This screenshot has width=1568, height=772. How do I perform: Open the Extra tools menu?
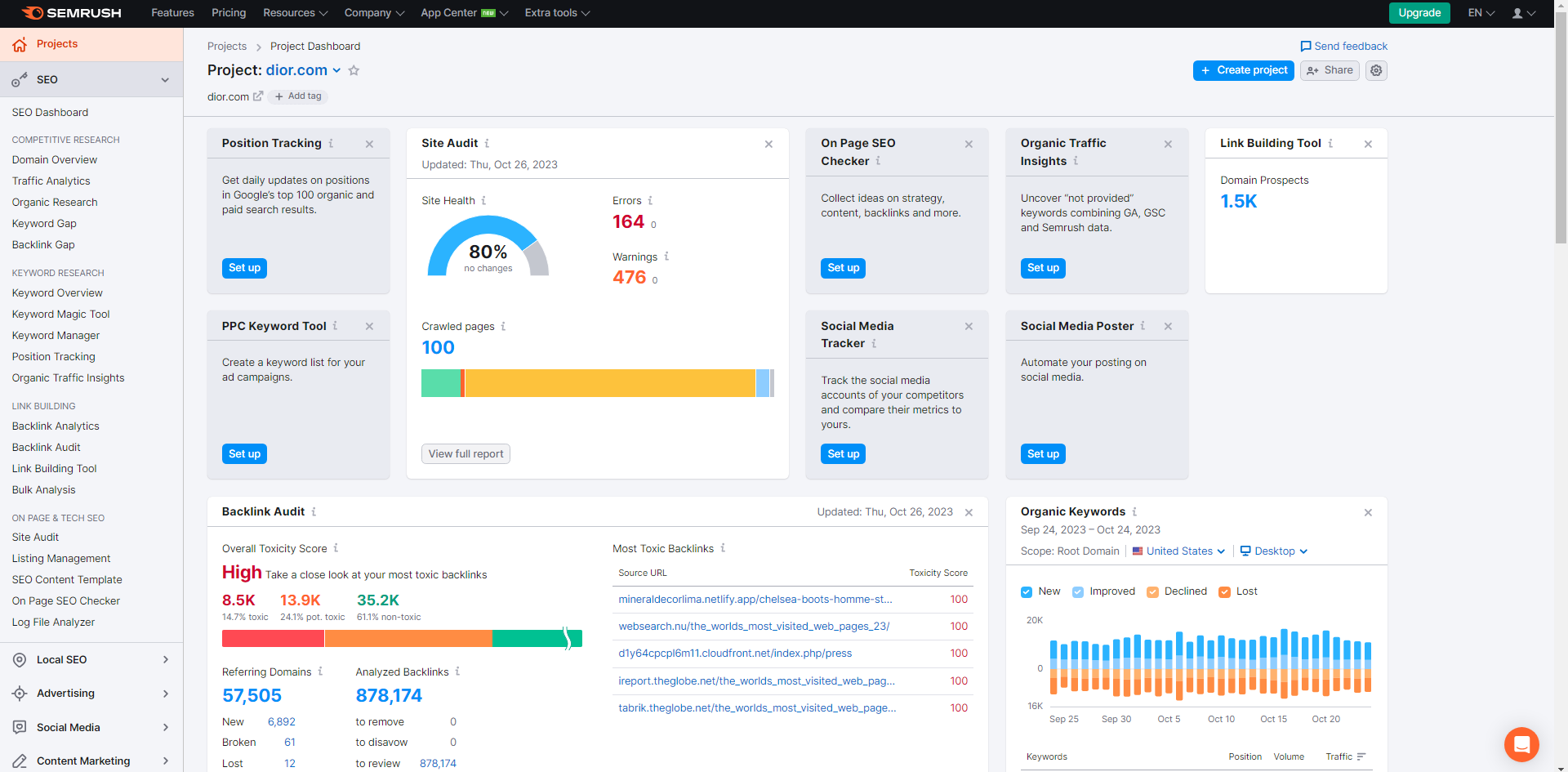558,13
